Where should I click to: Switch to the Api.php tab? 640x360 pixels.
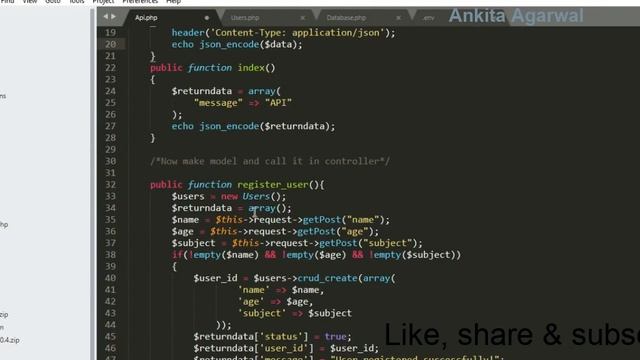(146, 18)
